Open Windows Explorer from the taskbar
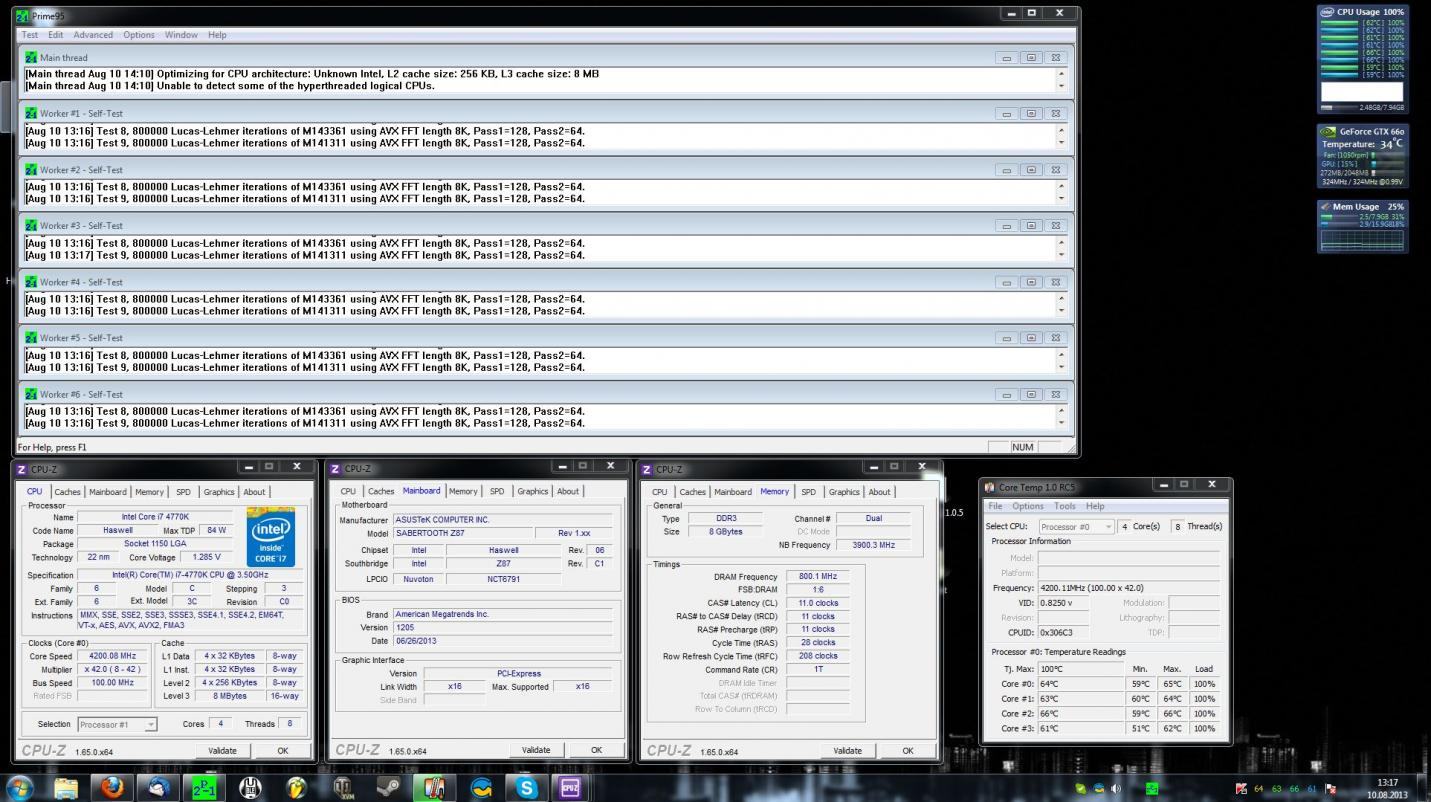The height and width of the screenshot is (802, 1431). (x=66, y=788)
